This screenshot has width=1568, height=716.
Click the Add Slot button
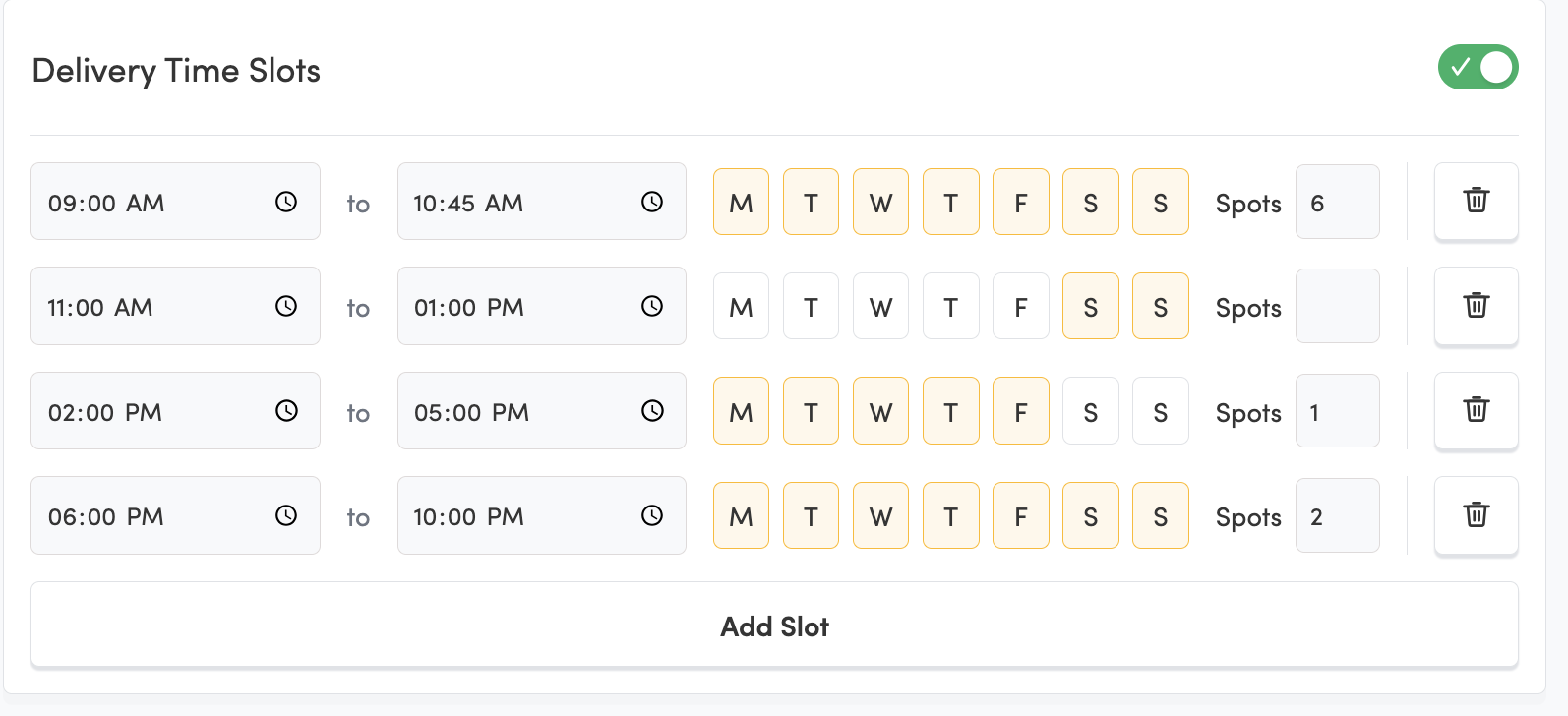(774, 626)
